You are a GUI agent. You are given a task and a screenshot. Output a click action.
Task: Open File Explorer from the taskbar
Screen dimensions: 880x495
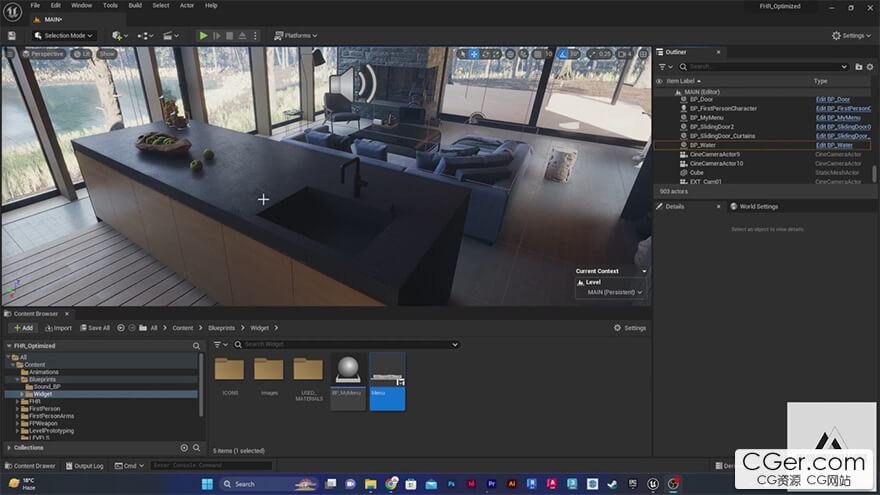point(370,484)
